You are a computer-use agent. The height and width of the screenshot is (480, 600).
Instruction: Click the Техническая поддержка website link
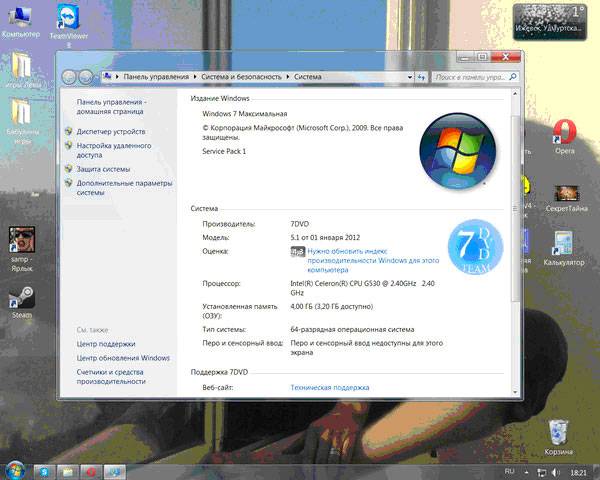329,387
